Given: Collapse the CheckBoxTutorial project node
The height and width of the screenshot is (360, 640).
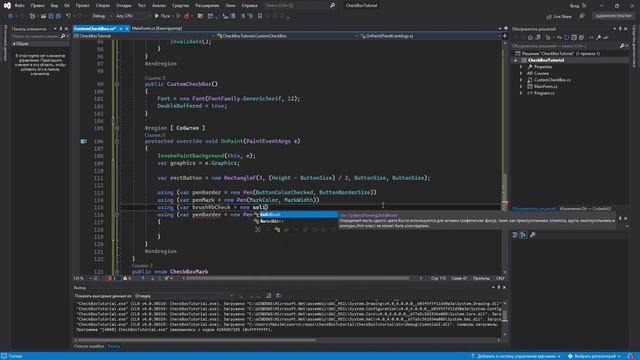Looking at the screenshot, I should pyautogui.click(x=516, y=60).
